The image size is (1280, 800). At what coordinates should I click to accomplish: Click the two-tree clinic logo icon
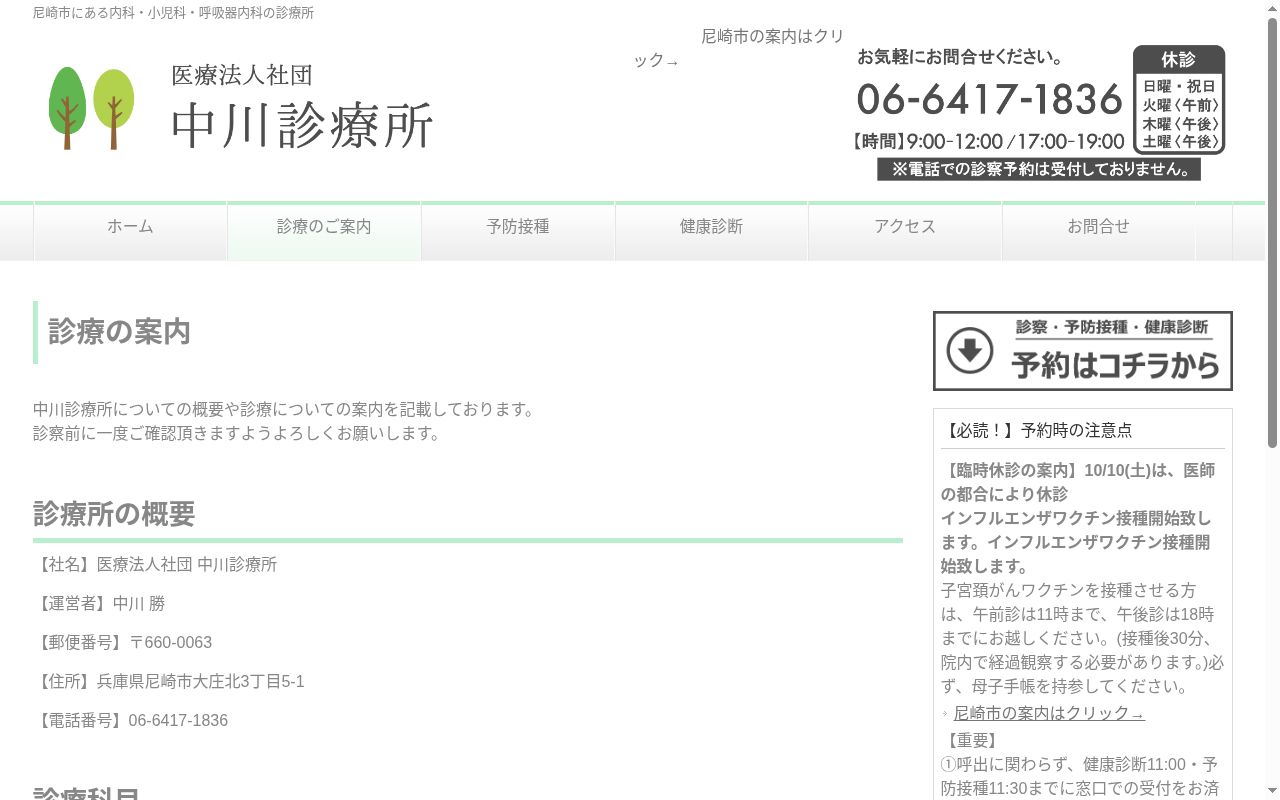tap(92, 108)
